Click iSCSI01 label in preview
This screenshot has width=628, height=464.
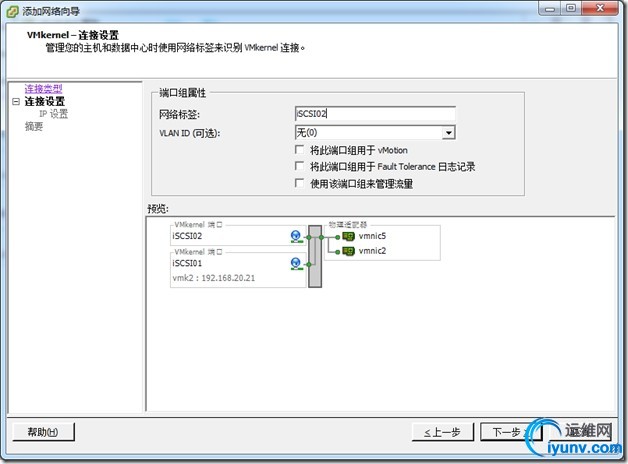click(187, 263)
